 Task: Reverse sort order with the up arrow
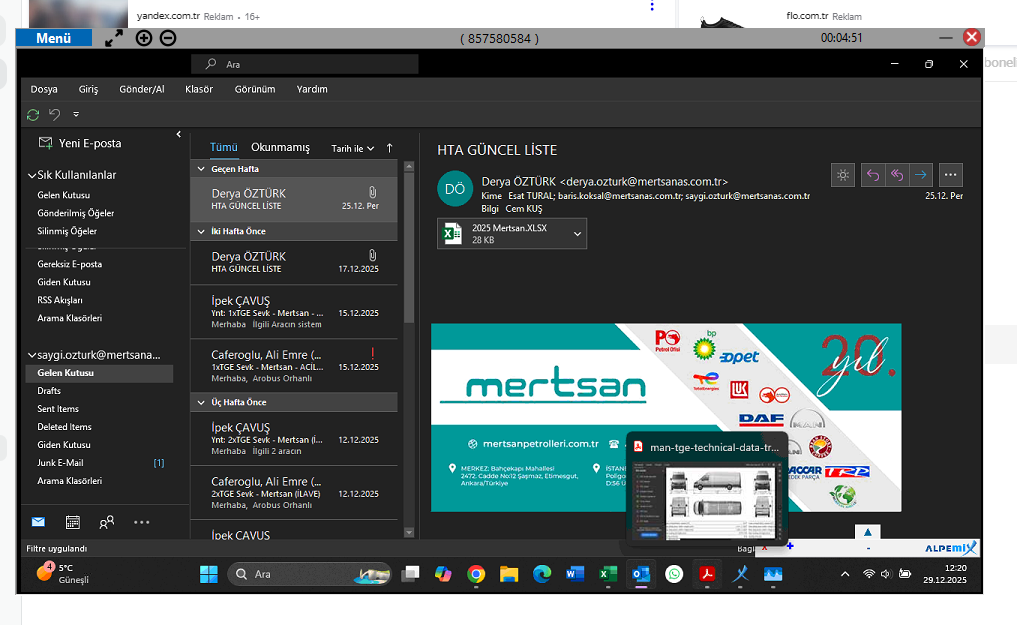[x=389, y=148]
